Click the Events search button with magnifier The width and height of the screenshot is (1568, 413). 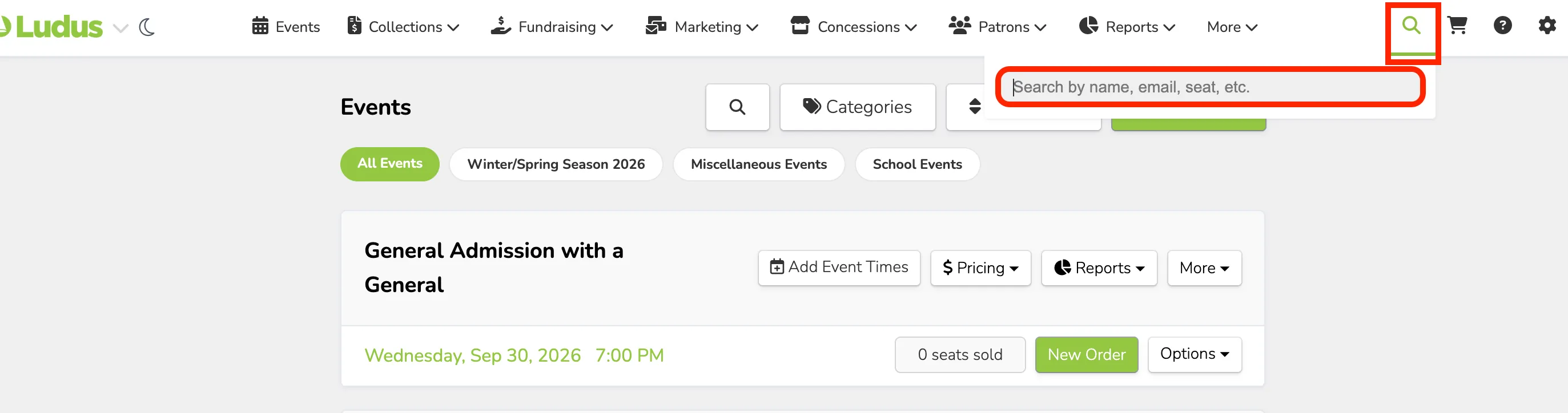(x=737, y=107)
